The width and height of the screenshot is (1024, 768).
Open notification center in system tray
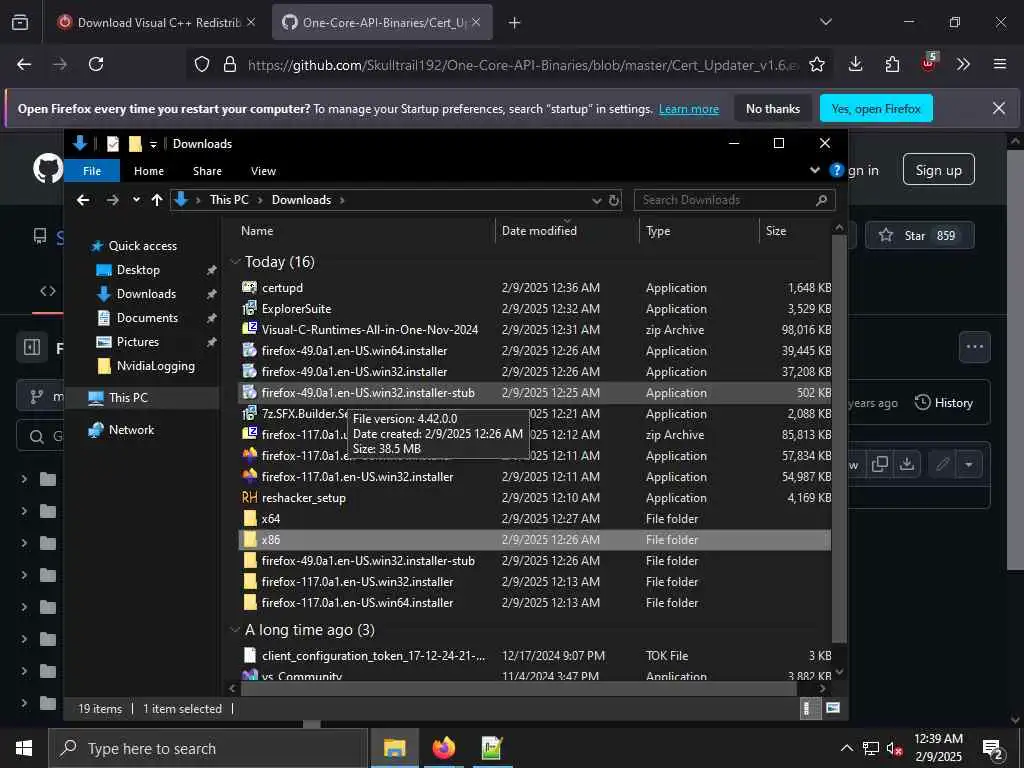coord(992,749)
